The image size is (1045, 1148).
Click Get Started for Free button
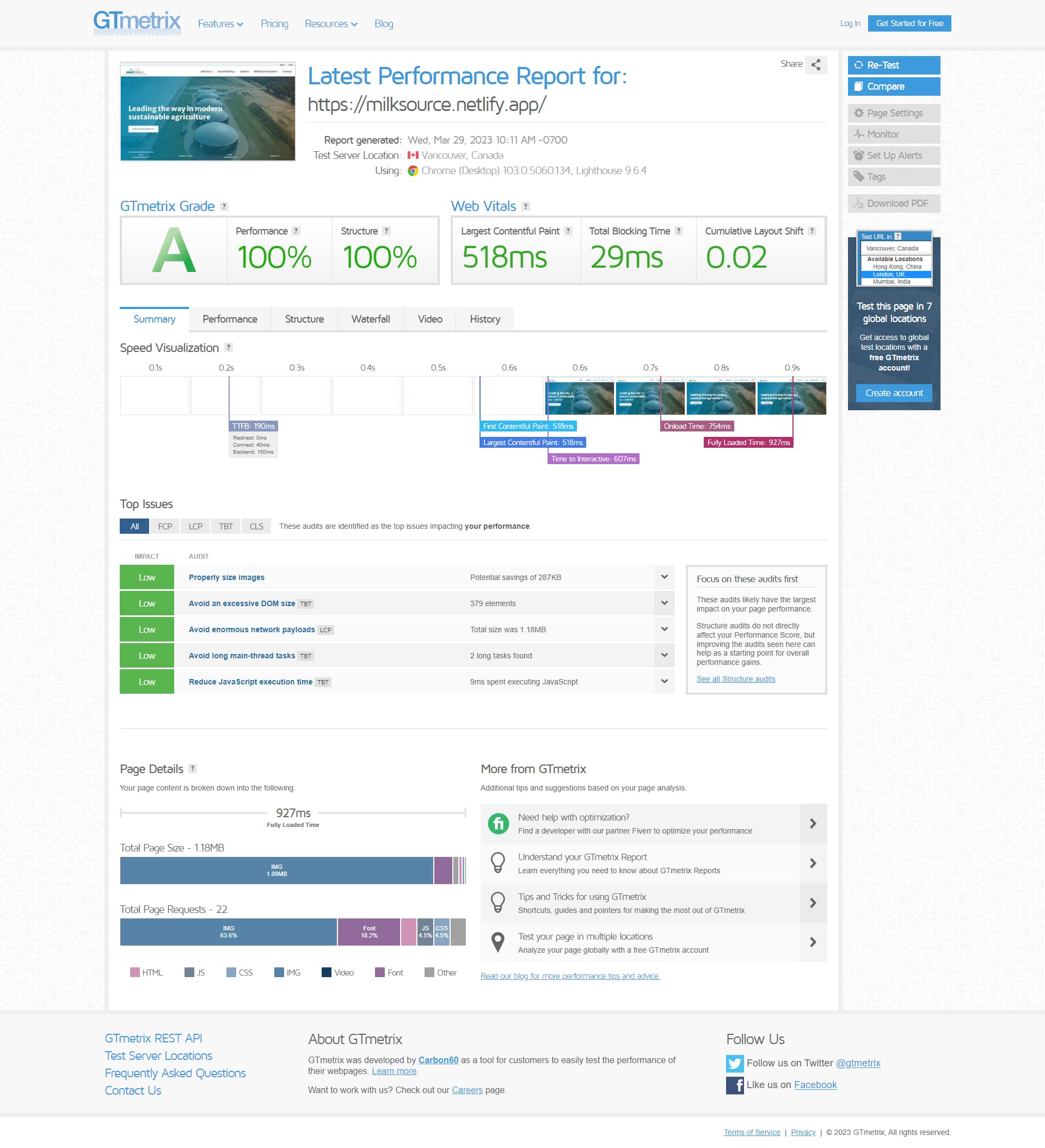pyautogui.click(x=909, y=23)
